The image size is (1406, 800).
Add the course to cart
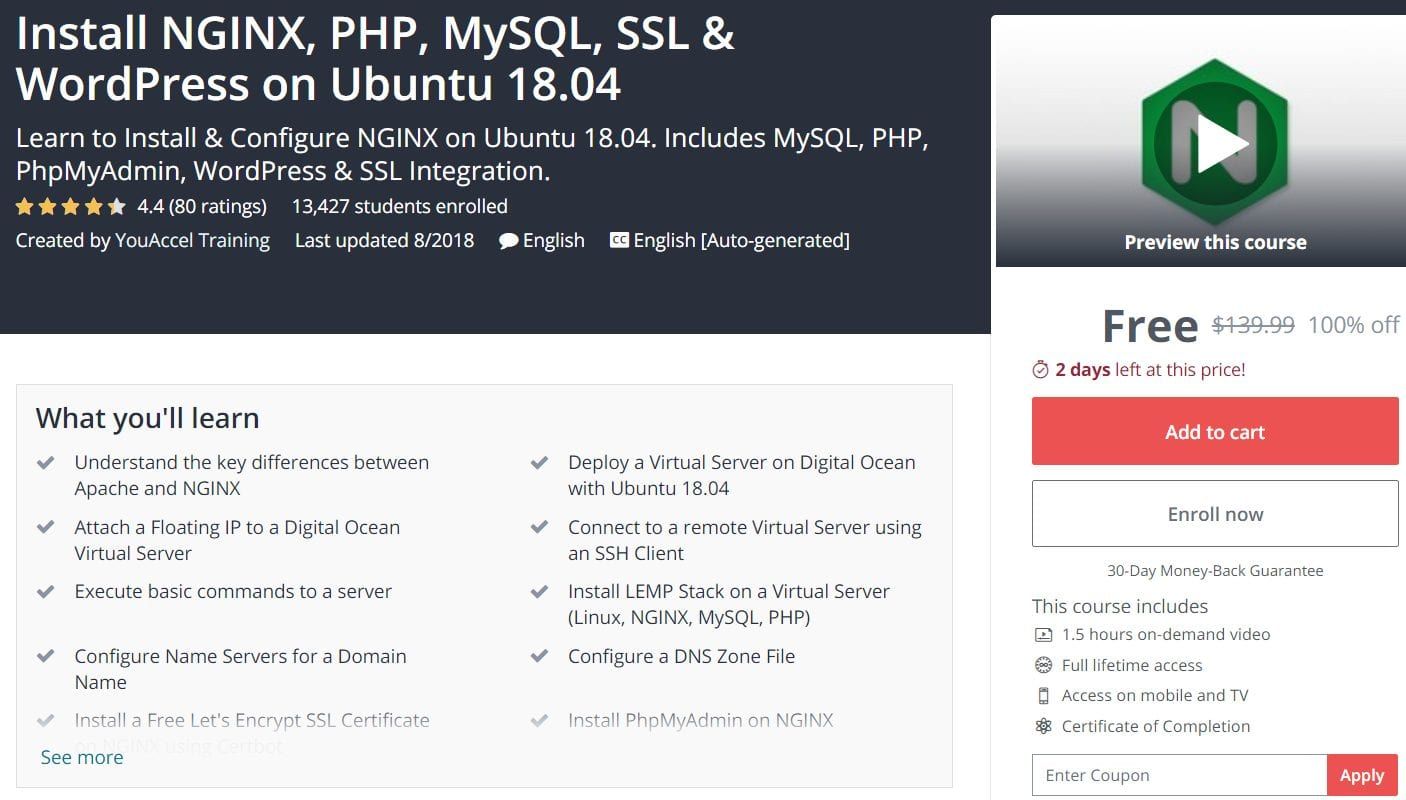tap(1215, 431)
